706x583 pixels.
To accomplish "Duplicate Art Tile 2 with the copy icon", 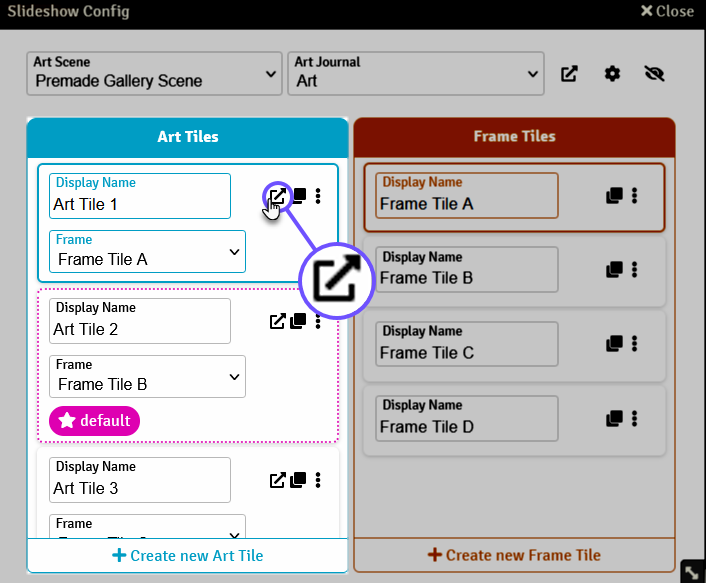I will (298, 321).
